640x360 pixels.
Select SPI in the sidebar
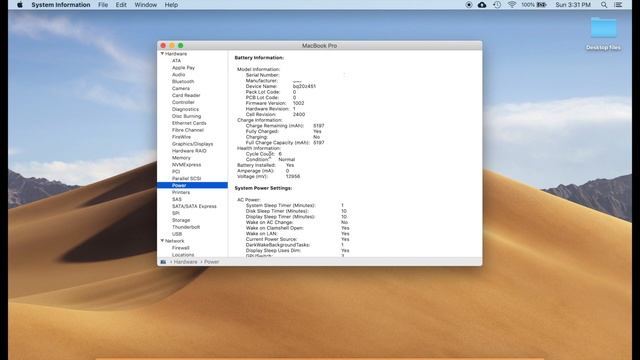tap(176, 213)
